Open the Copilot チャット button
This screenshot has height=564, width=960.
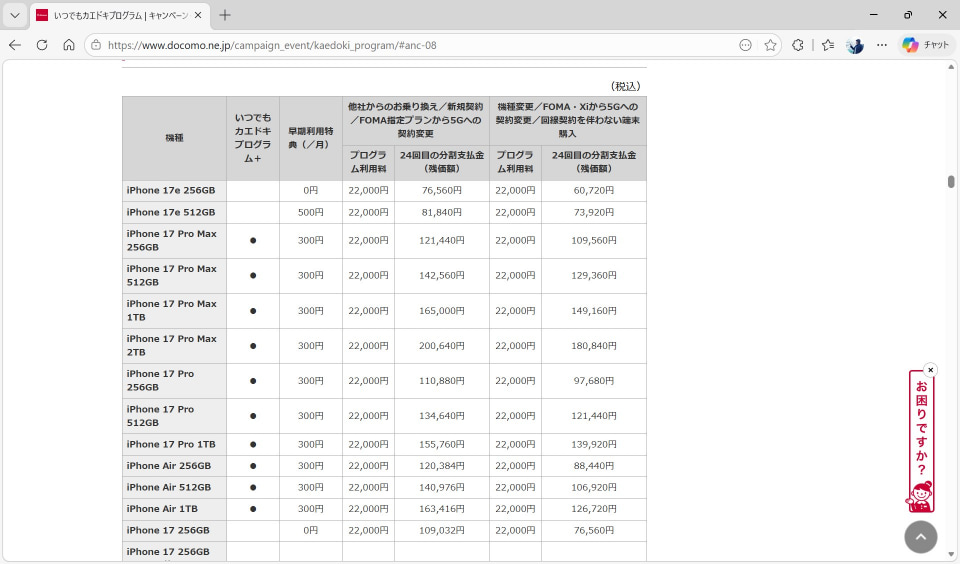pyautogui.click(x=925, y=45)
